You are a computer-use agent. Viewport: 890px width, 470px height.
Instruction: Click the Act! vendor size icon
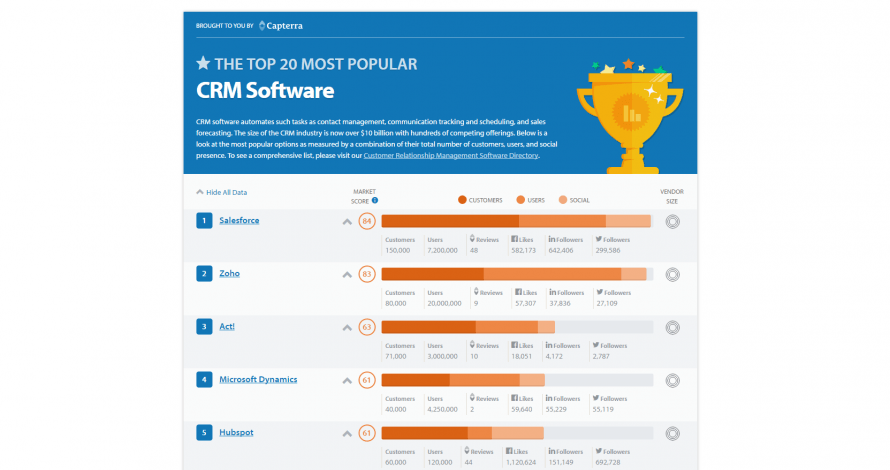(x=673, y=328)
